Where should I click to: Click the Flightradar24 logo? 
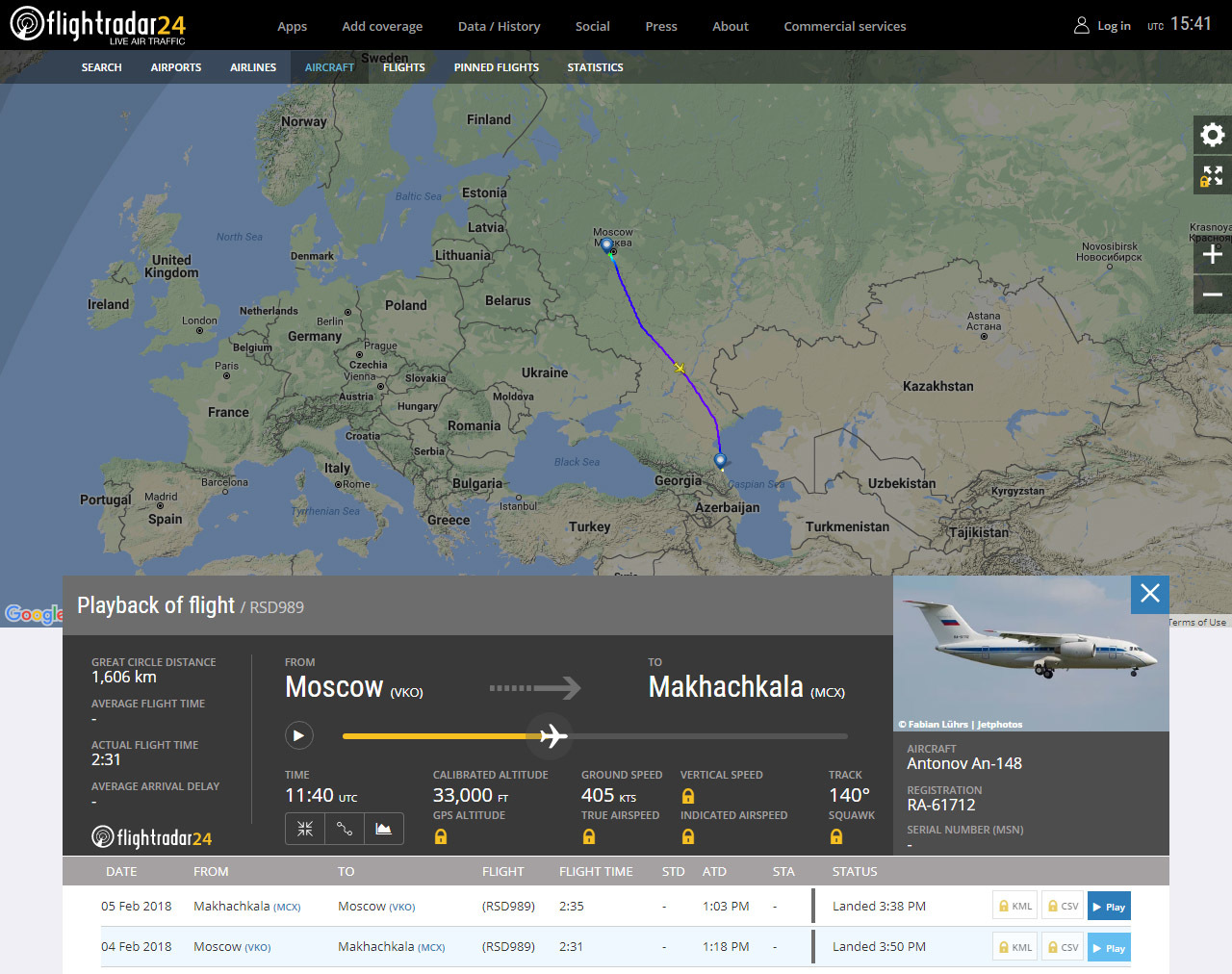coord(97,25)
